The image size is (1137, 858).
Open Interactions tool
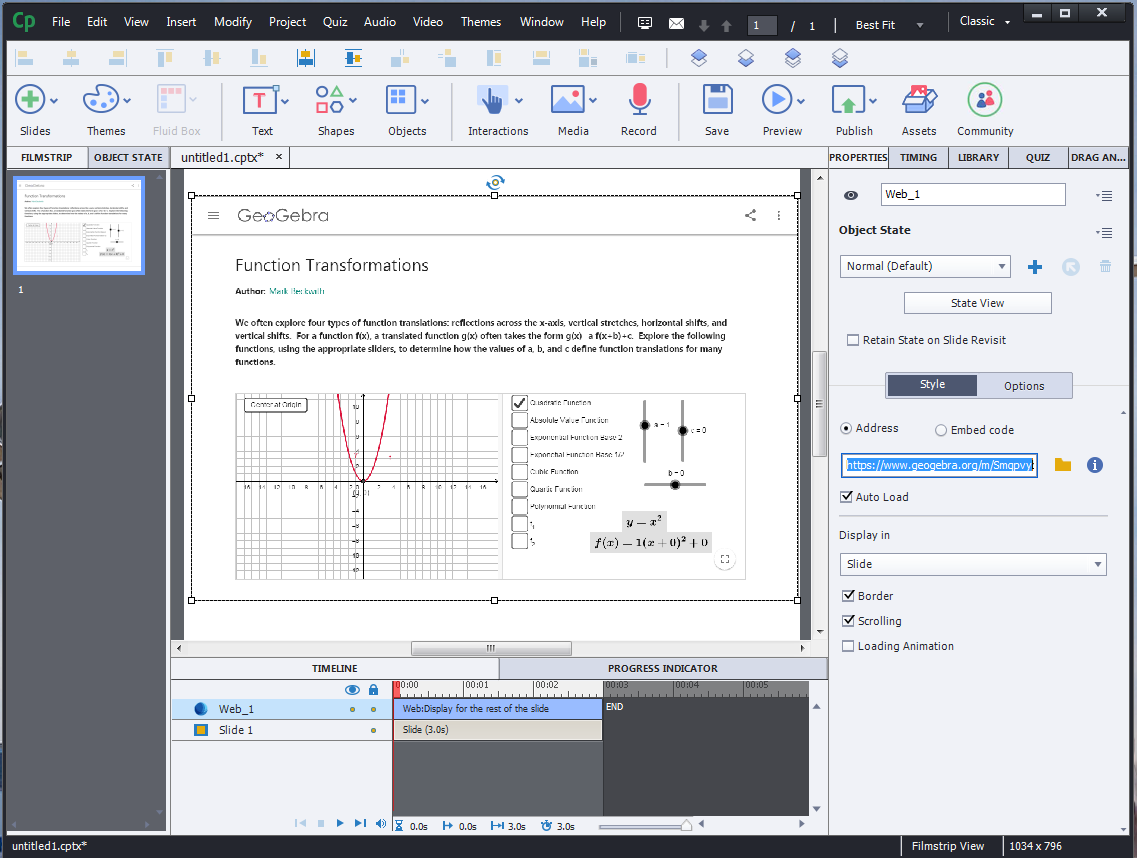(492, 100)
